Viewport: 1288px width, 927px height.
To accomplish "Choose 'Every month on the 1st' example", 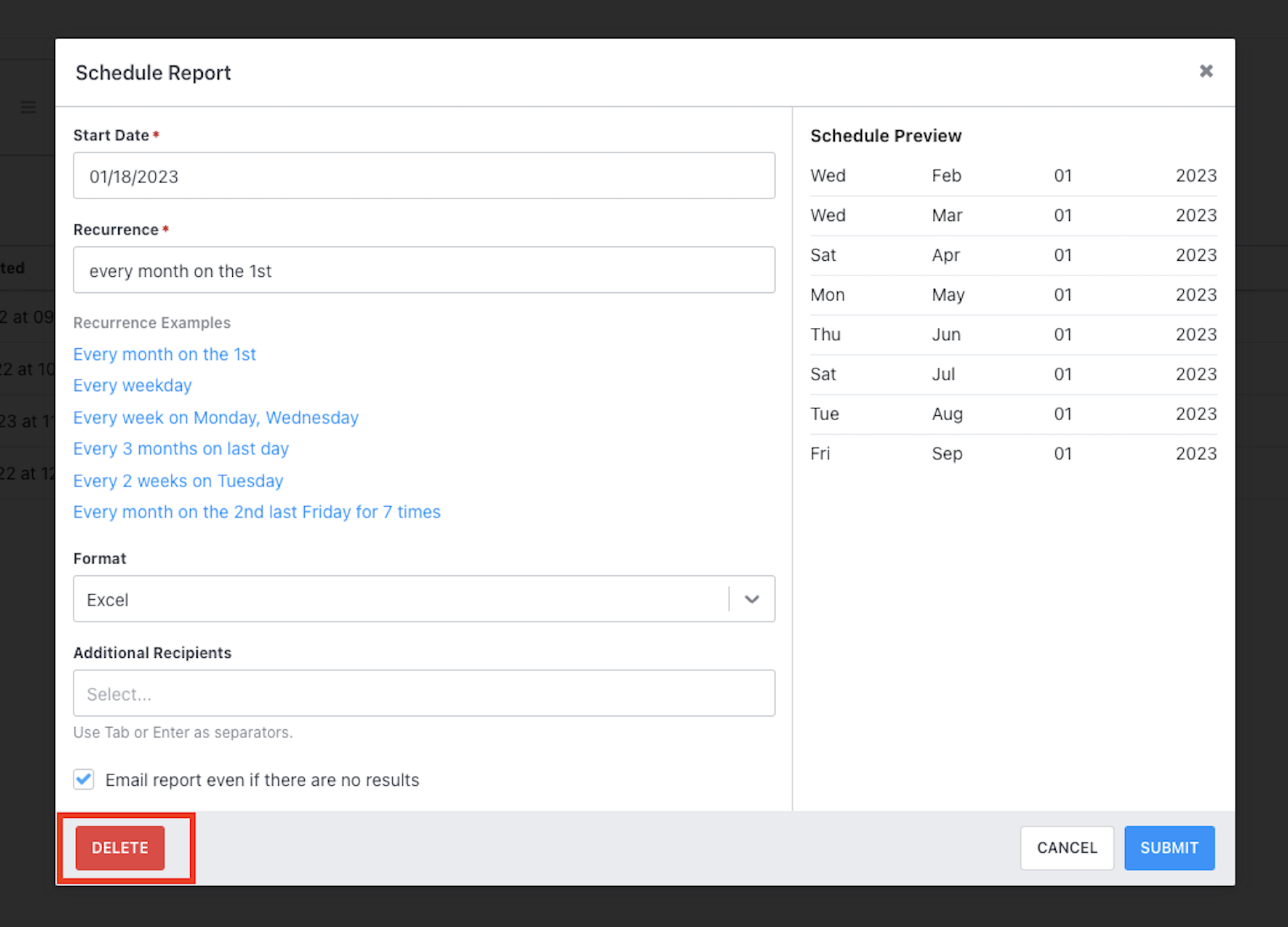I will tap(164, 354).
